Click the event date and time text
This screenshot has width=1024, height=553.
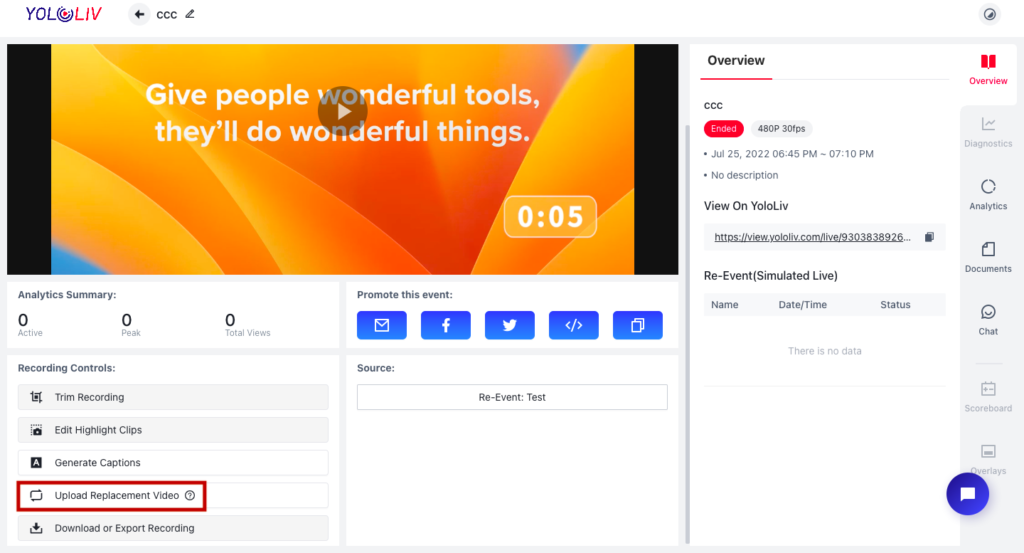click(792, 154)
